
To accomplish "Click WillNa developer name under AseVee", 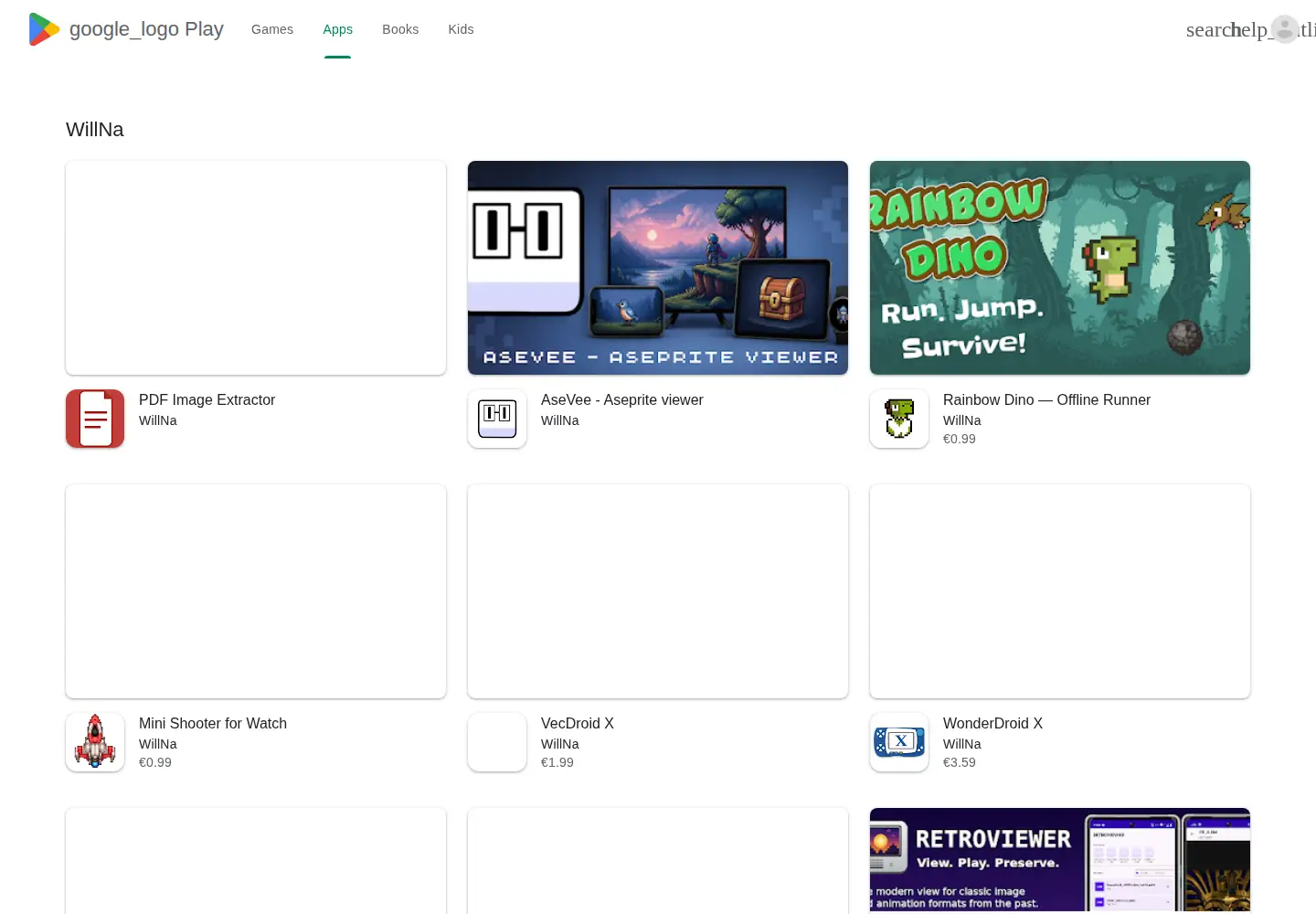I will coord(560,420).
